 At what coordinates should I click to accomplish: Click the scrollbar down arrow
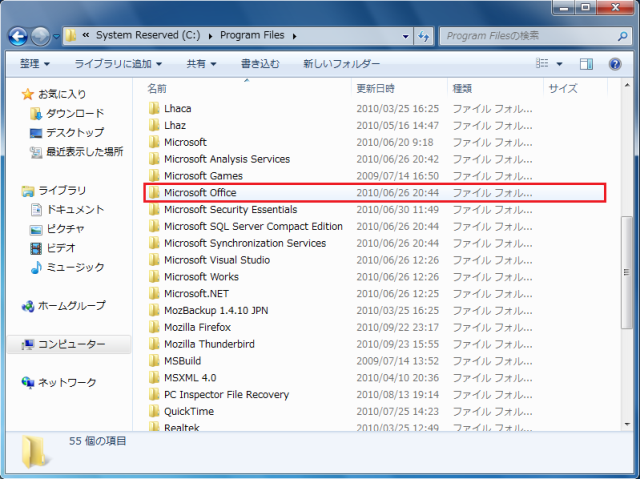(627, 425)
